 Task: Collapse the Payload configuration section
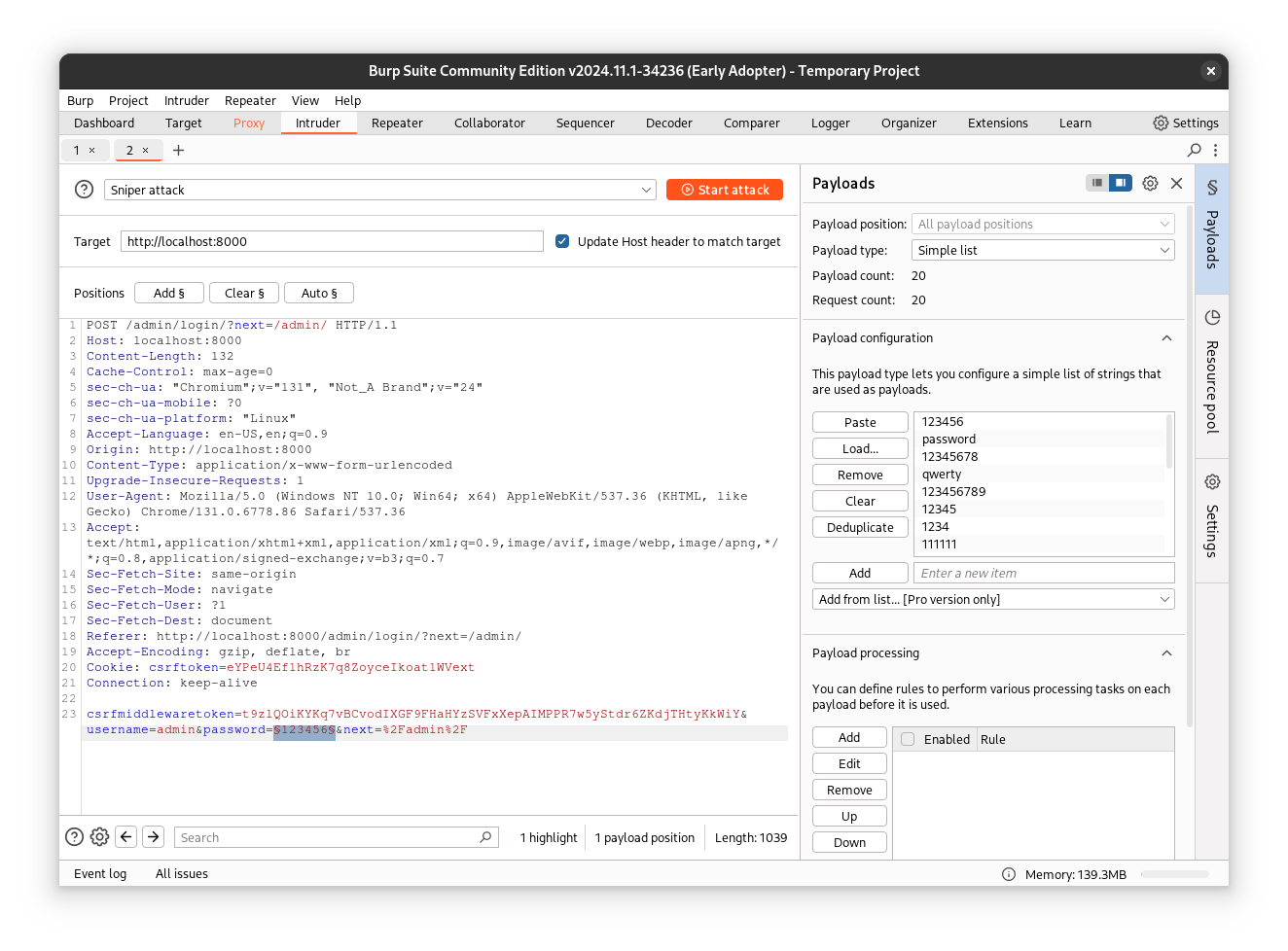(1166, 338)
